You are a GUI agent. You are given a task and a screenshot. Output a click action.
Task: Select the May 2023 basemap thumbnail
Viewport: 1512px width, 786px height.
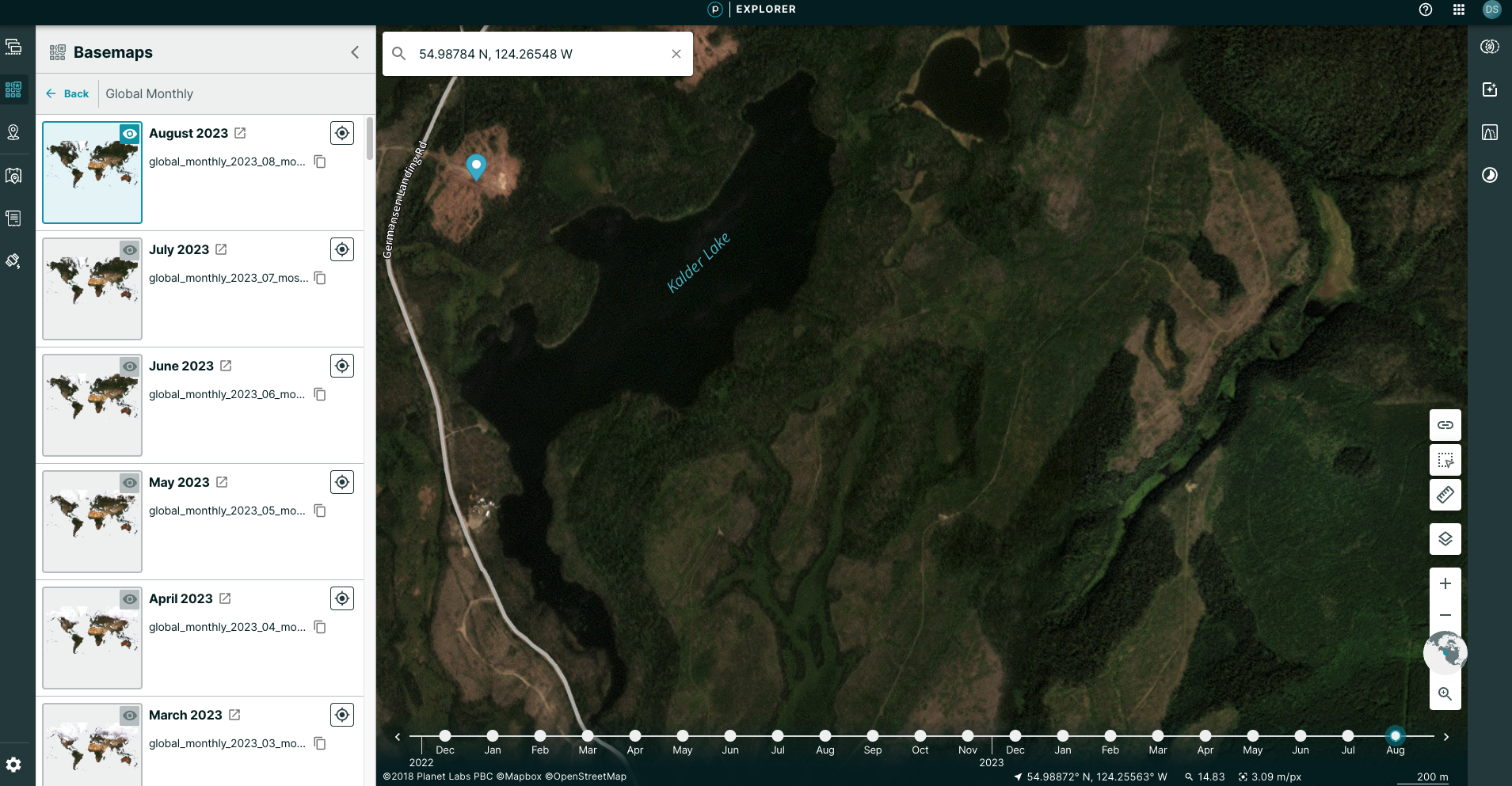(x=92, y=522)
